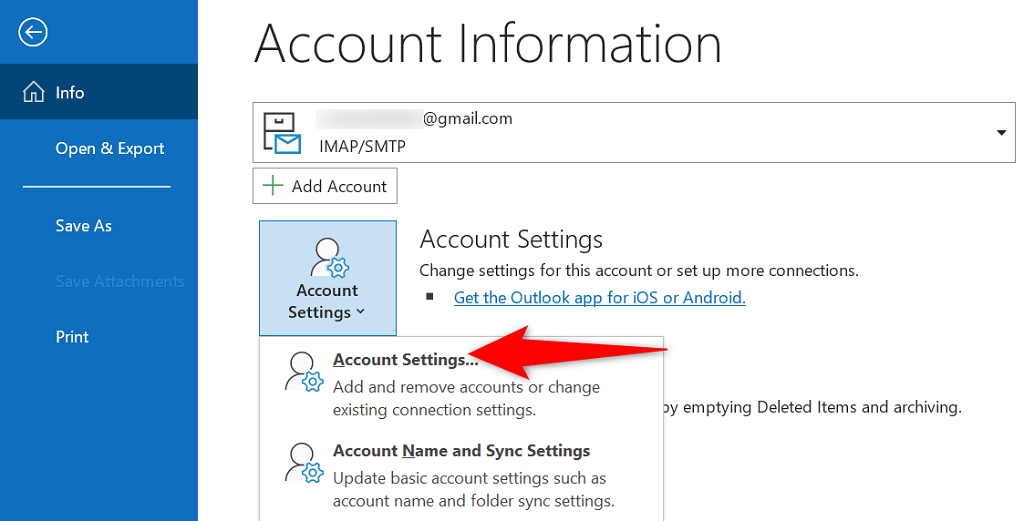Image resolution: width=1024 pixels, height=521 pixels.
Task: Click the green plus icon on Add Account
Action: 273,186
